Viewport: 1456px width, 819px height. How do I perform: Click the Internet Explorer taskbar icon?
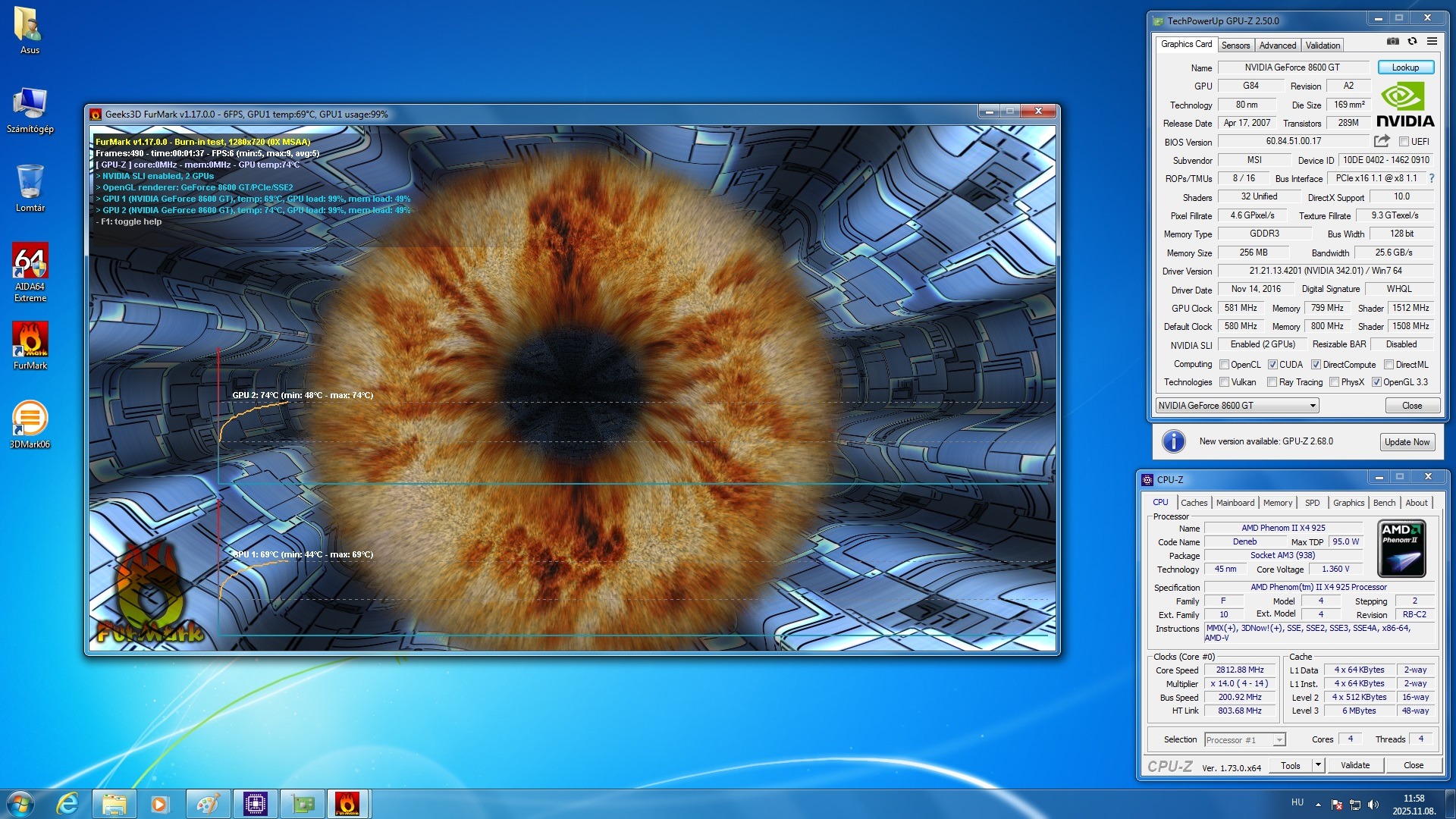67,804
